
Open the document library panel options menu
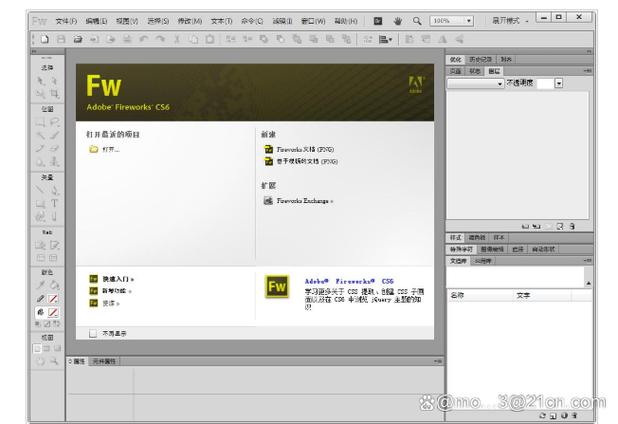(588, 261)
